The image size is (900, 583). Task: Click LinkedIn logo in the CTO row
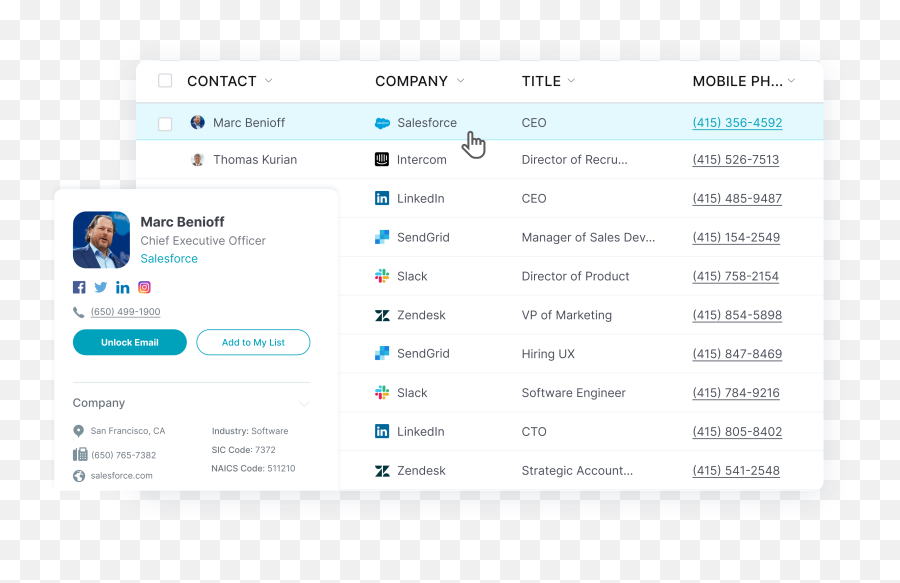(382, 431)
